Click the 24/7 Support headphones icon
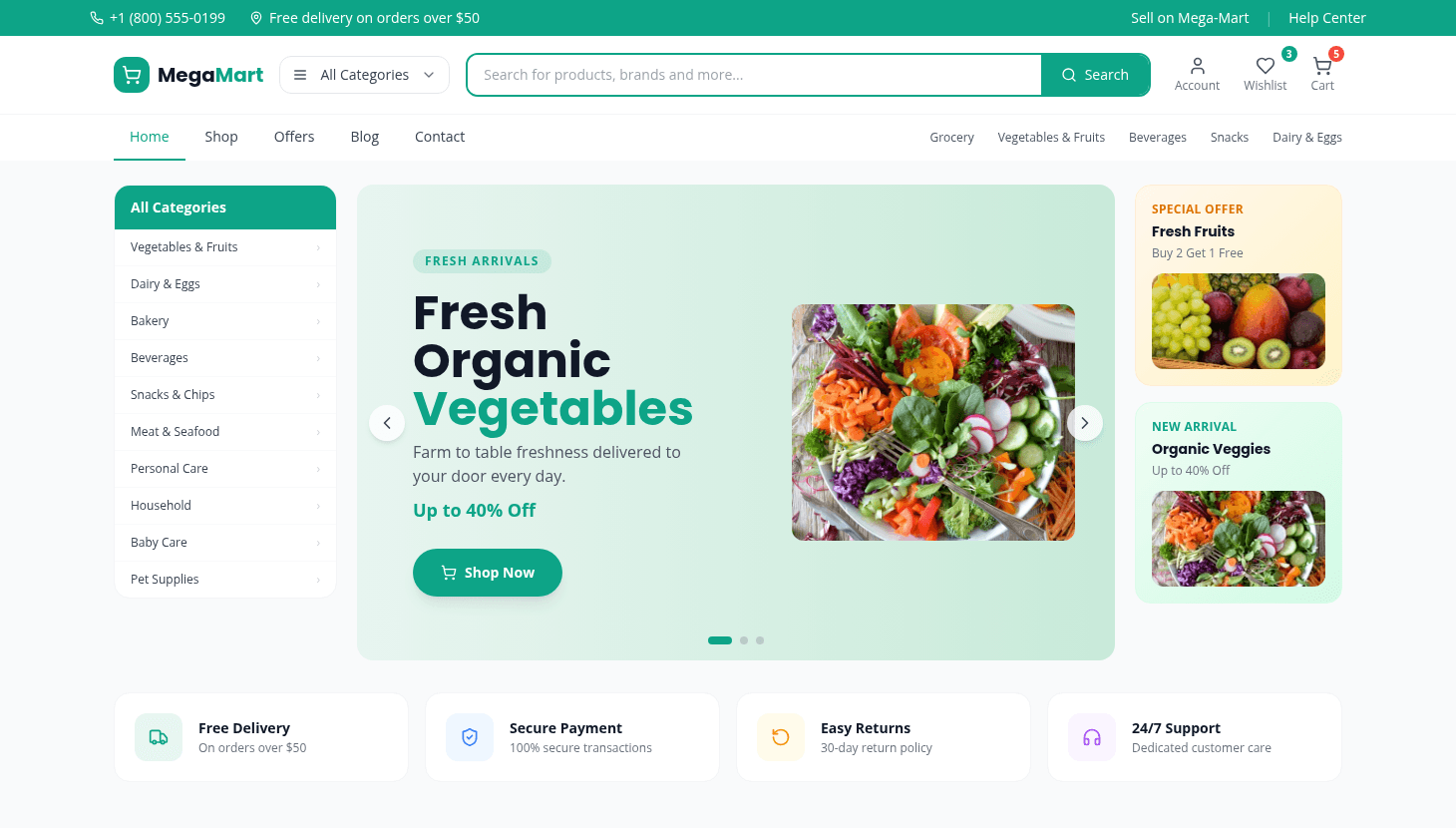Image resolution: width=1456 pixels, height=828 pixels. click(1092, 737)
